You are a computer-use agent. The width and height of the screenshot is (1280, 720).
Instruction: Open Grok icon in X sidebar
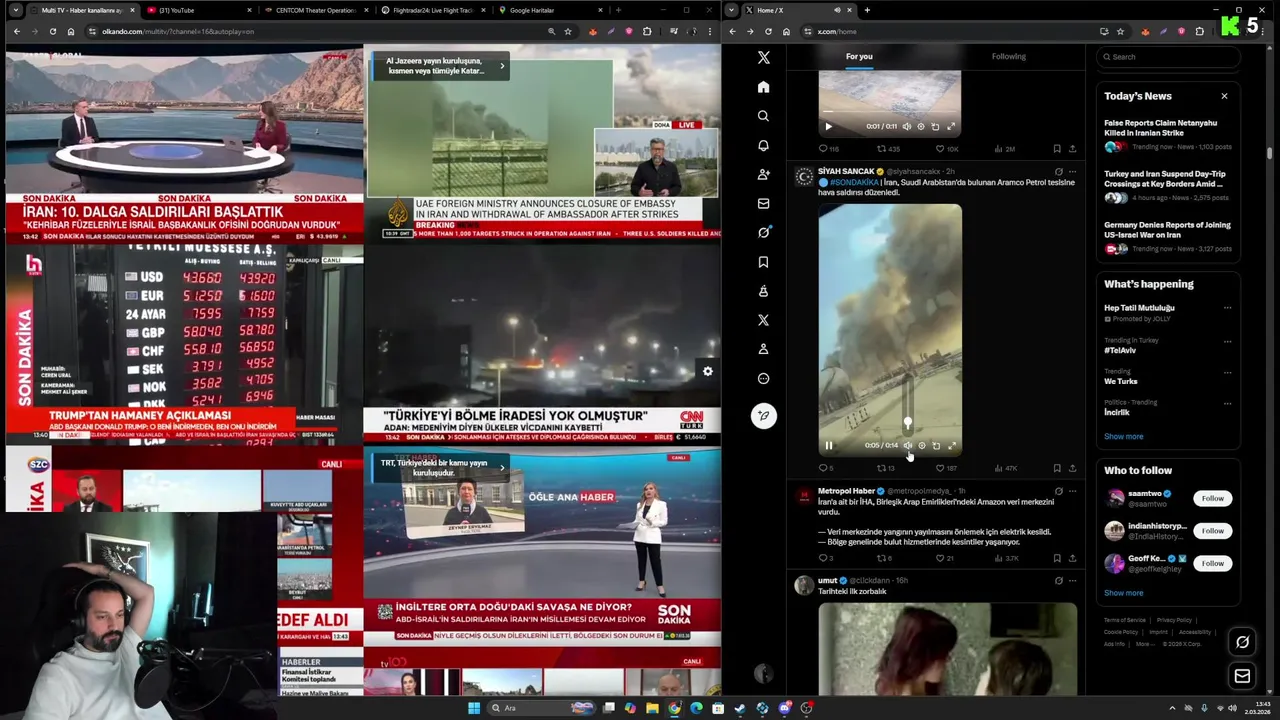[763, 232]
